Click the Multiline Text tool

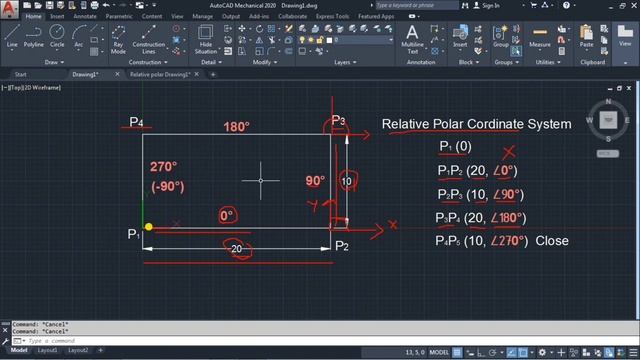click(x=412, y=40)
